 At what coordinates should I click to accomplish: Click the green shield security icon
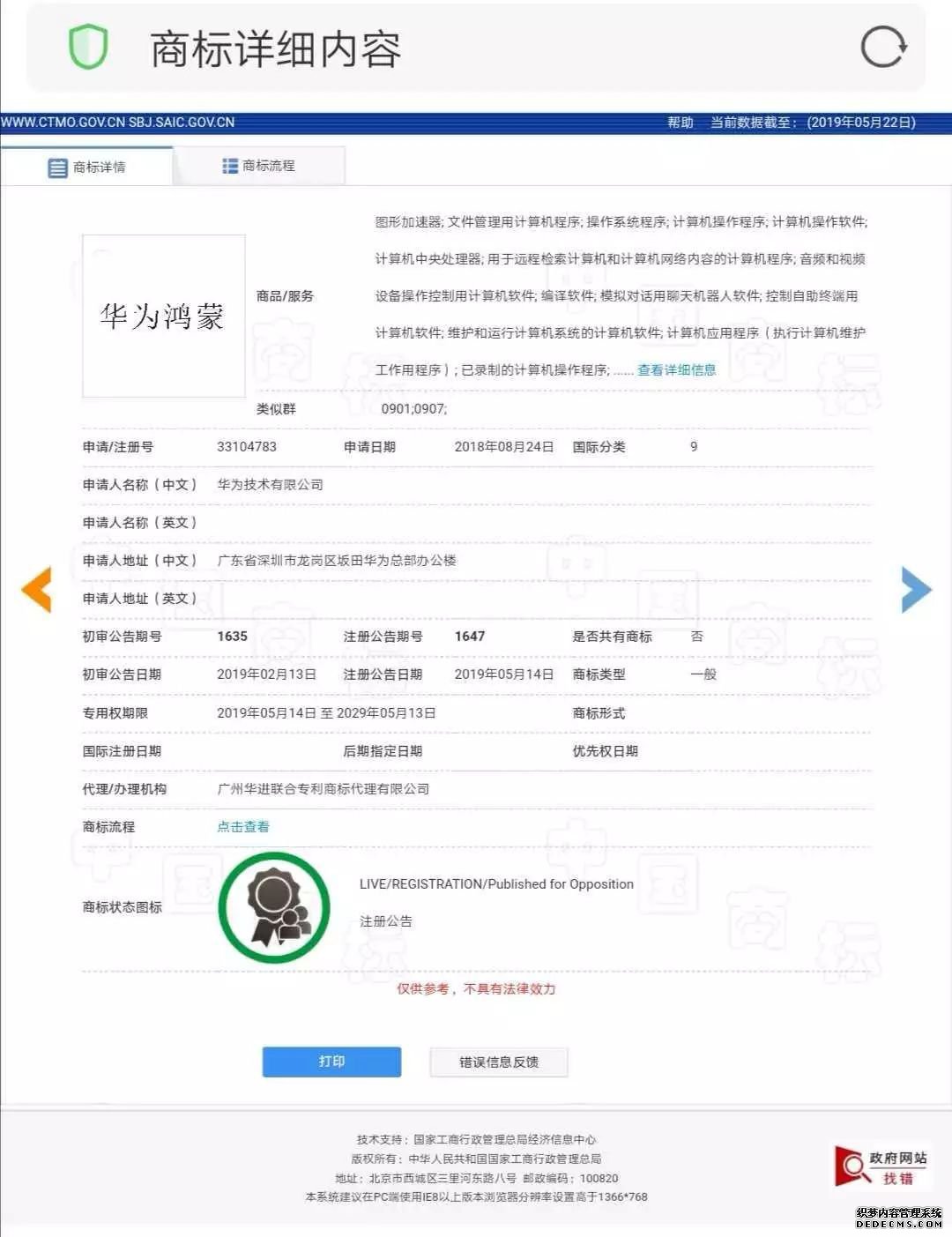pyautogui.click(x=88, y=47)
